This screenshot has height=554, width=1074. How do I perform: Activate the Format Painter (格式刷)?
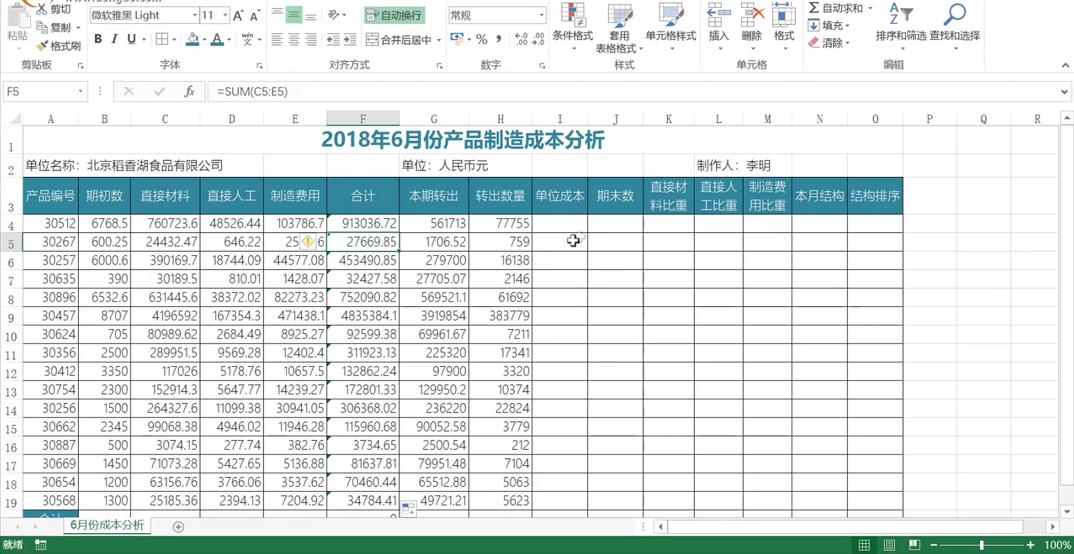[x=59, y=46]
